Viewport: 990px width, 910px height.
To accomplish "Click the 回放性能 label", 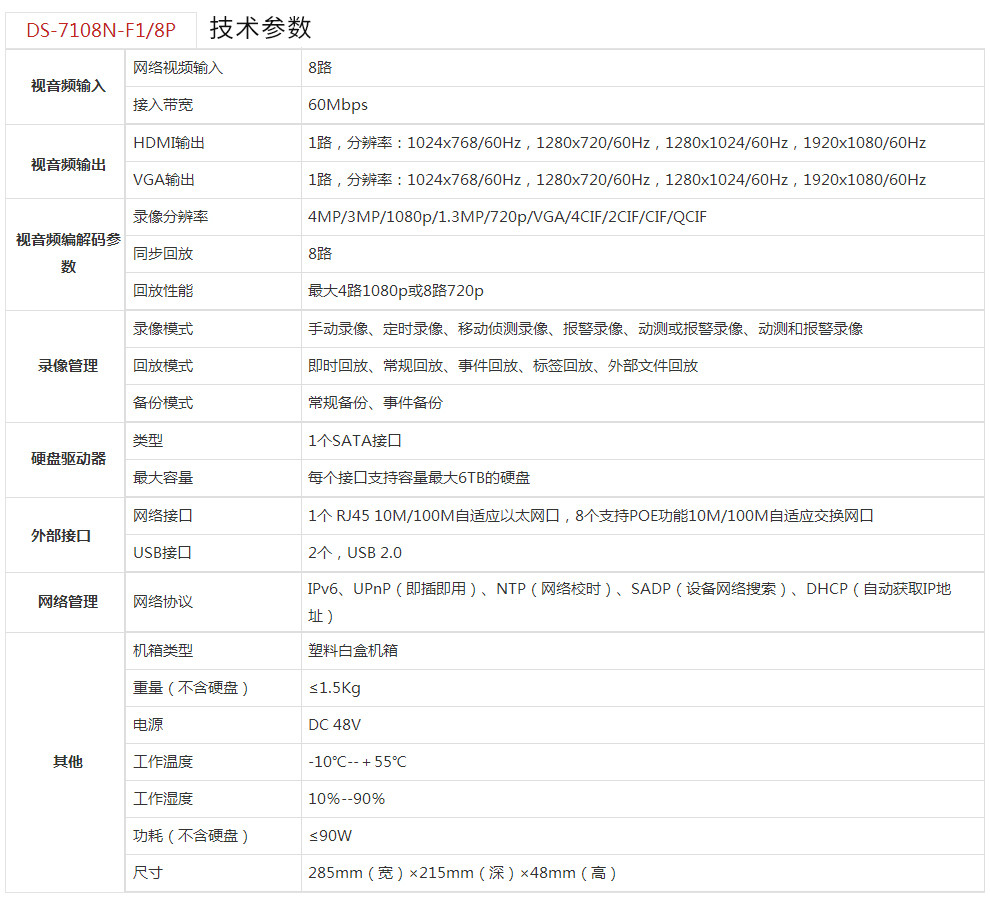I will [x=163, y=291].
